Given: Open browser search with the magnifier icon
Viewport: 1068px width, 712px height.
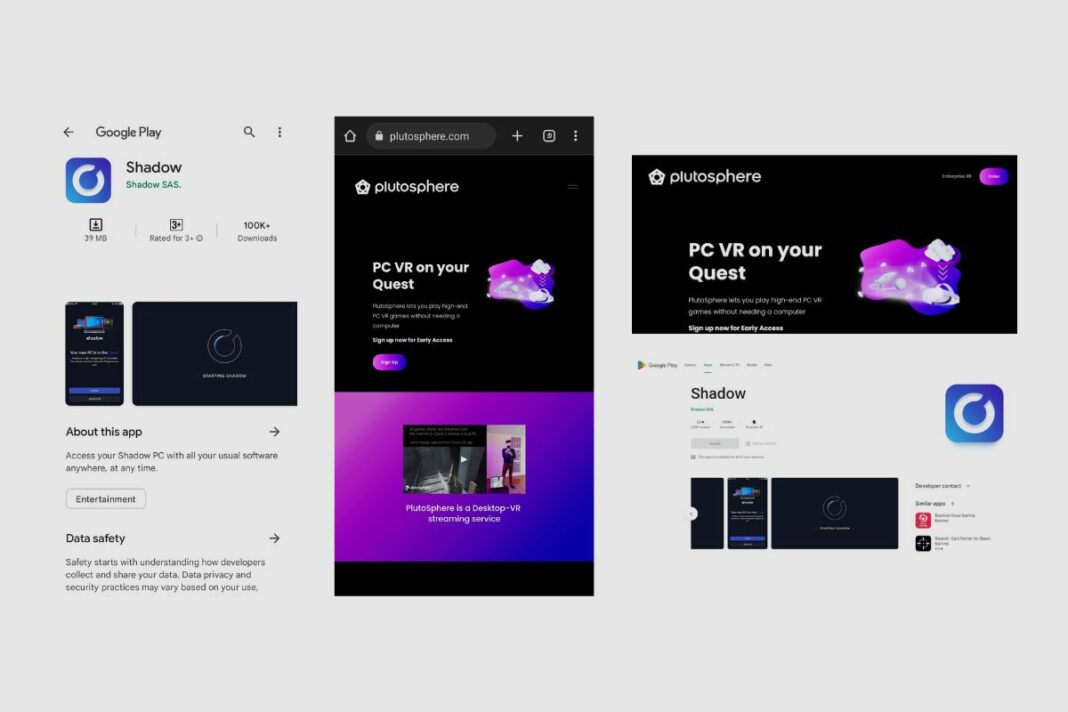Looking at the screenshot, I should click(x=249, y=132).
